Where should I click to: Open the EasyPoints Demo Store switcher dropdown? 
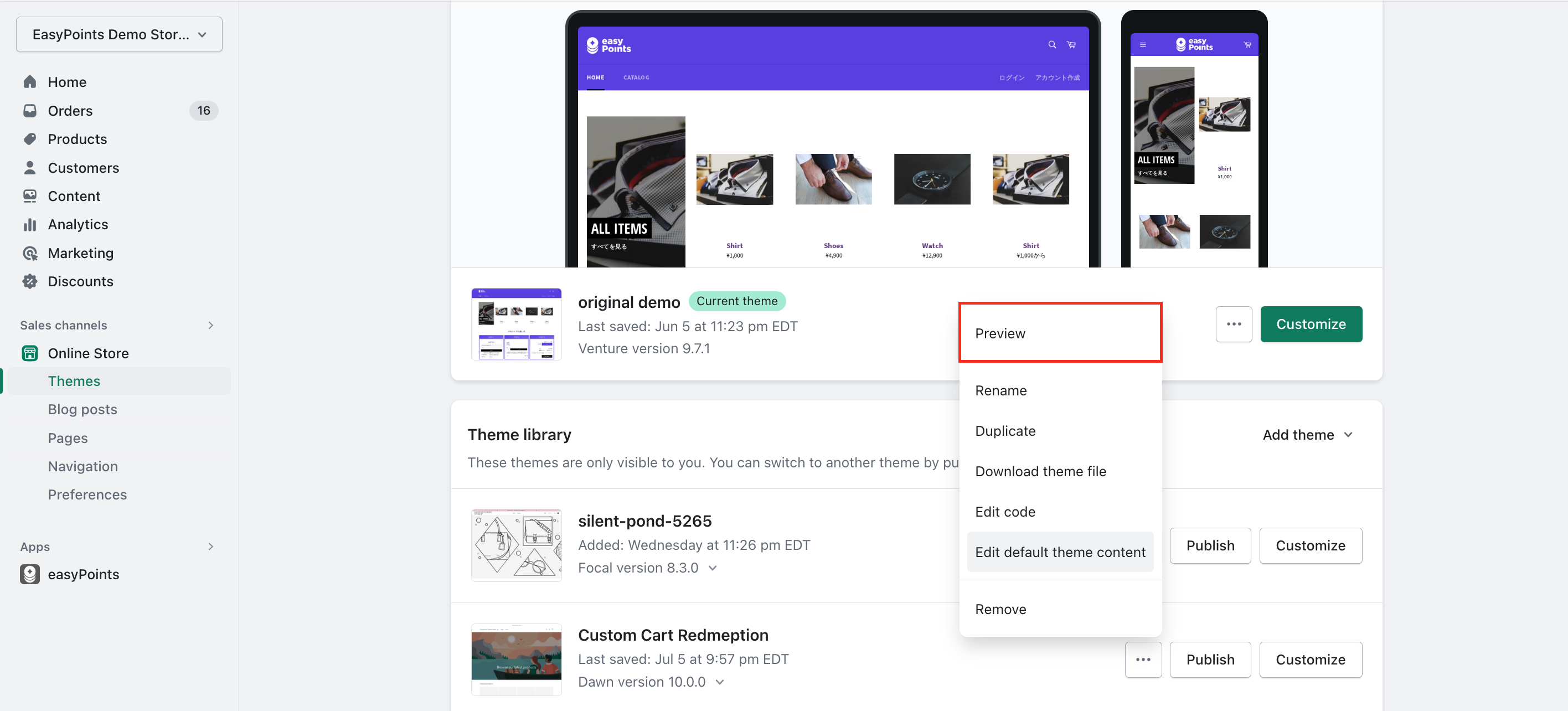[x=119, y=35]
